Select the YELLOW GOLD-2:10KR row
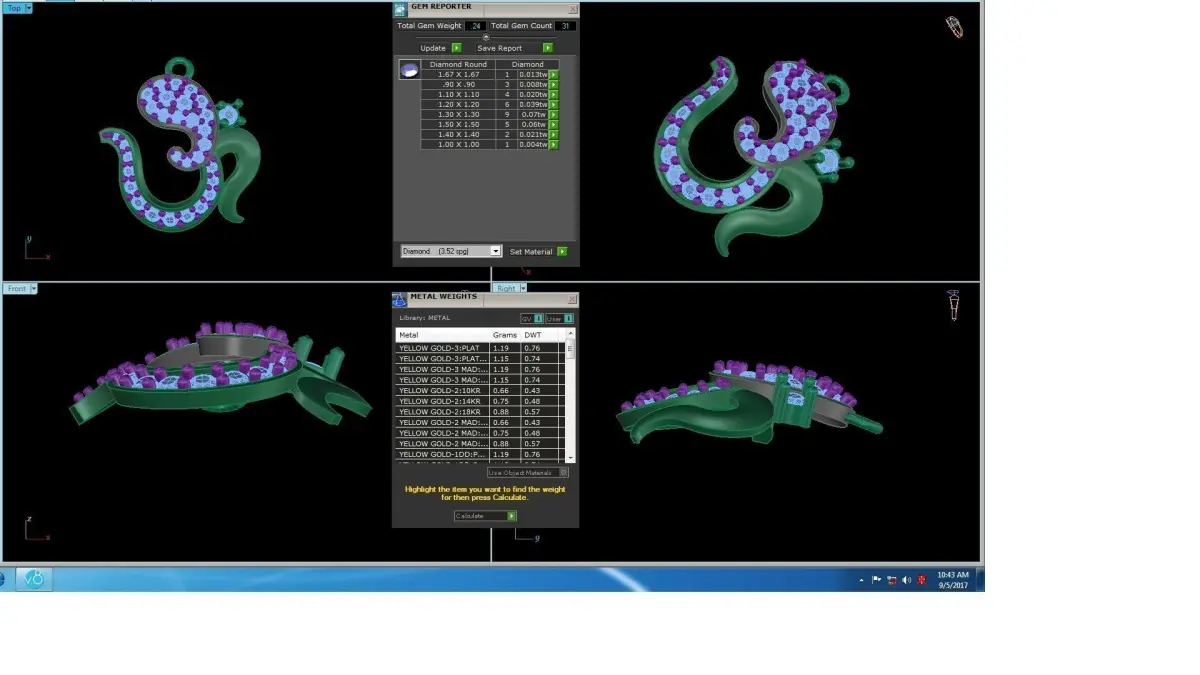 480,391
